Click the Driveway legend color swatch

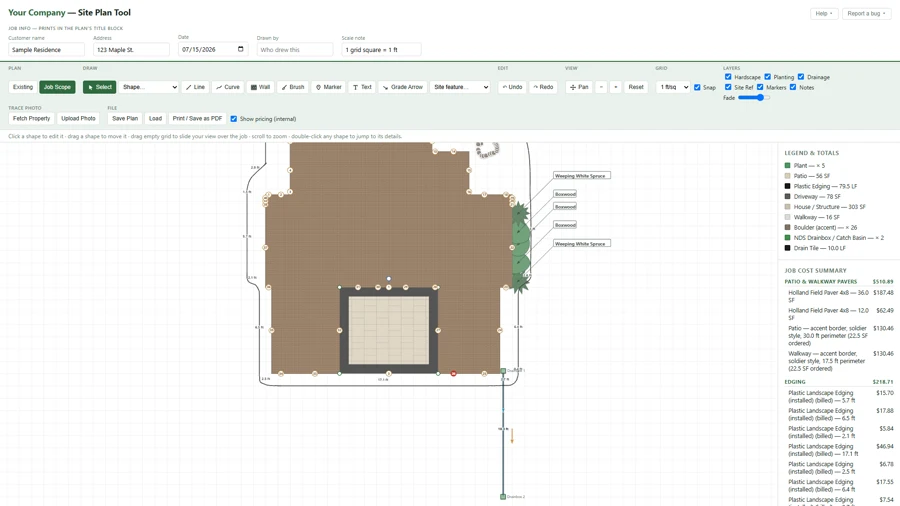click(788, 196)
